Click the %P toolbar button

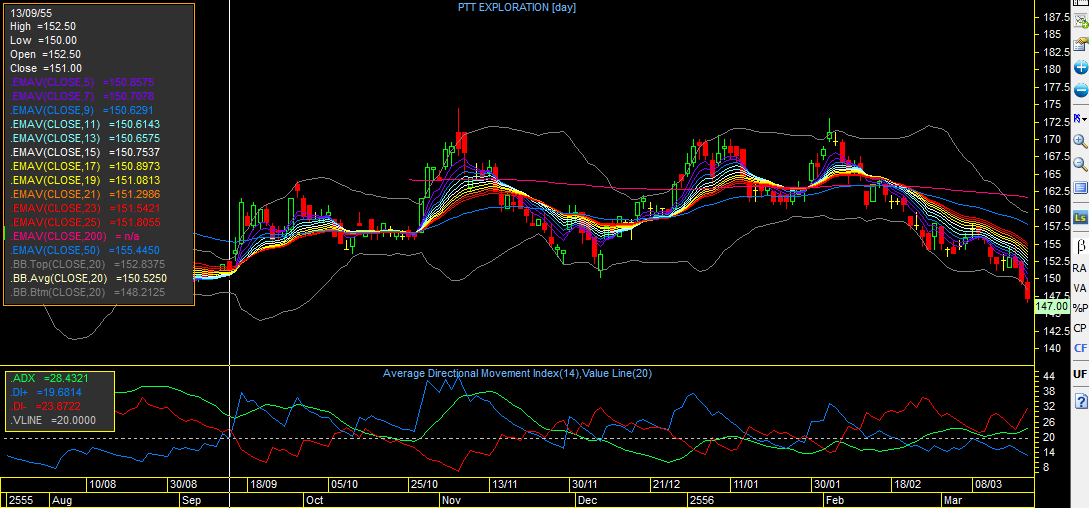point(1079,308)
